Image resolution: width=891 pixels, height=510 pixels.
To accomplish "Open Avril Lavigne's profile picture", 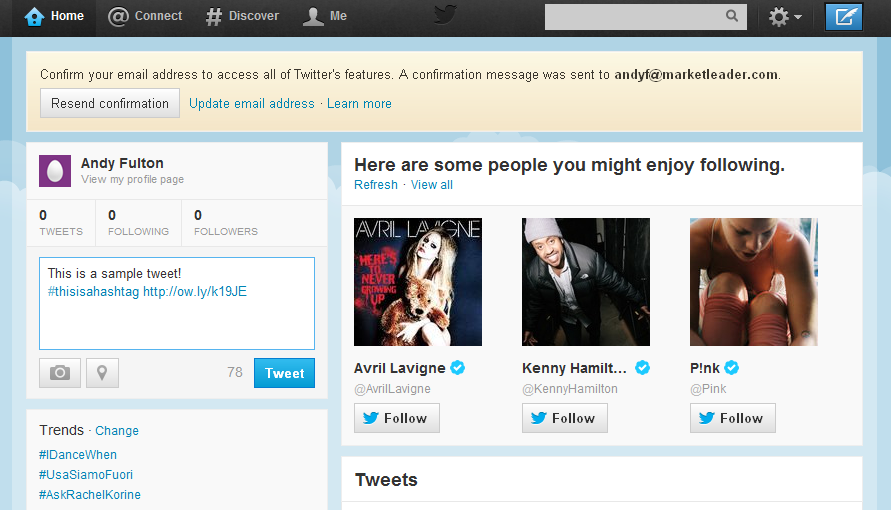I will click(418, 282).
